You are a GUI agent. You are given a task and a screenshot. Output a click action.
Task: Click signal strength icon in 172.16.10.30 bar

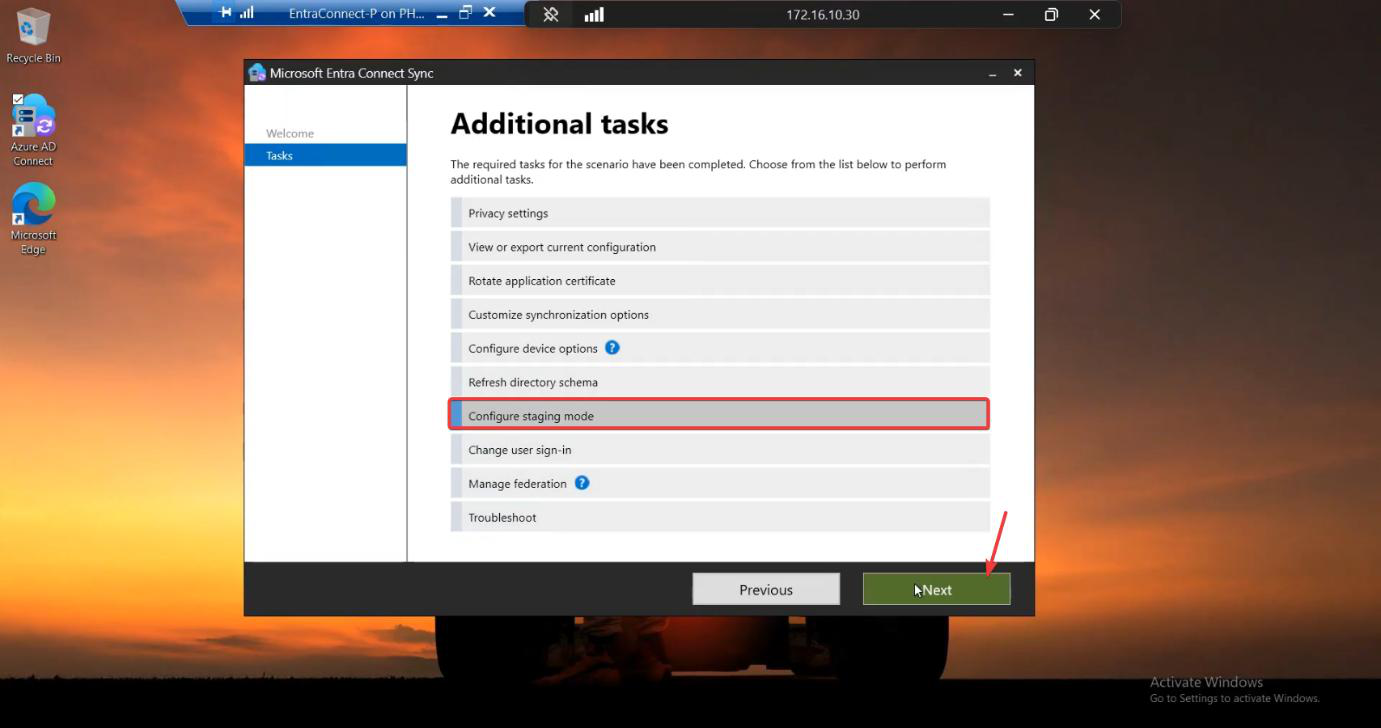[x=594, y=15]
